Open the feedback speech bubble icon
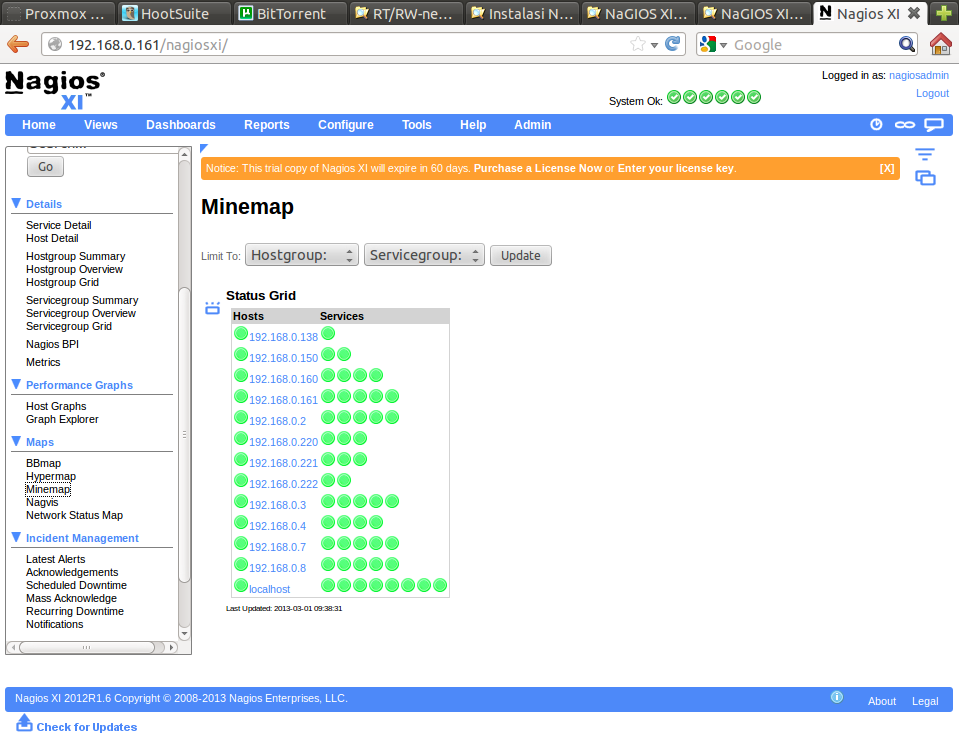 [x=933, y=125]
